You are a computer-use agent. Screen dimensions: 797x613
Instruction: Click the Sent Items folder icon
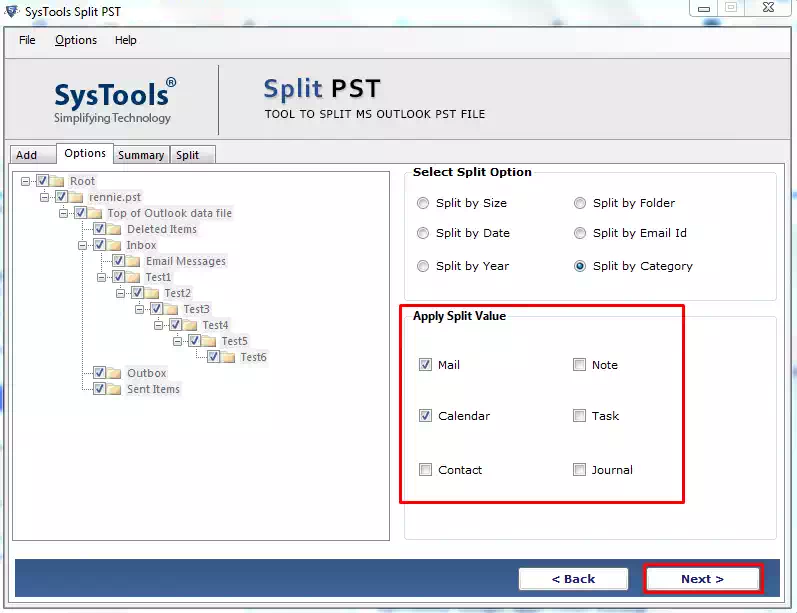[x=114, y=389]
